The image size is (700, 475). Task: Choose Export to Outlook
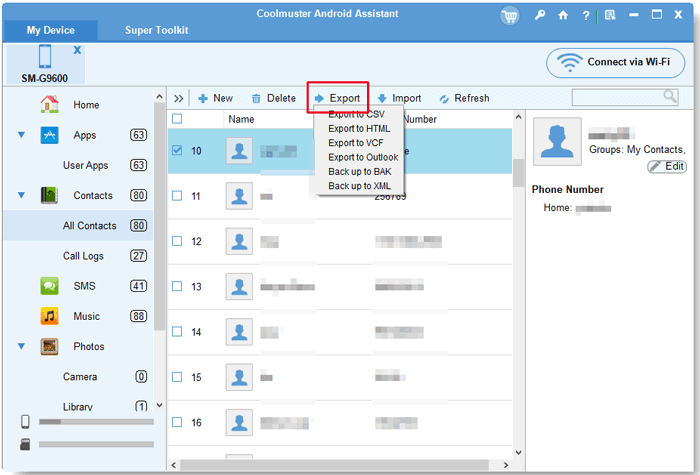click(363, 157)
